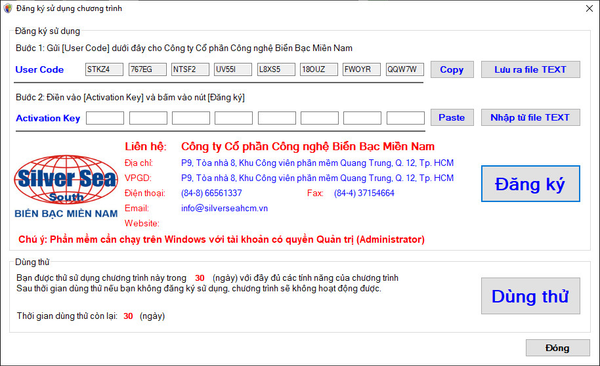Click the Paste button for Activation Key
The image size is (600, 366).
[452, 118]
